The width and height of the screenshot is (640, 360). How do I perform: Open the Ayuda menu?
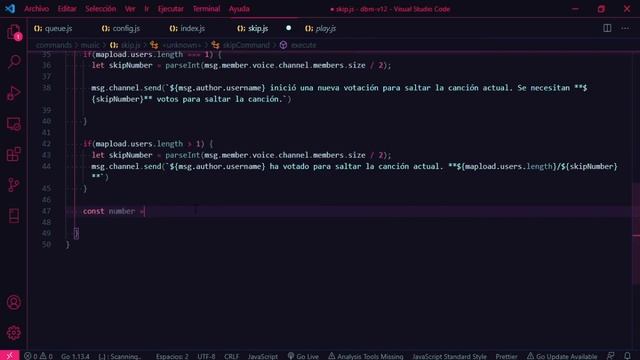point(239,9)
